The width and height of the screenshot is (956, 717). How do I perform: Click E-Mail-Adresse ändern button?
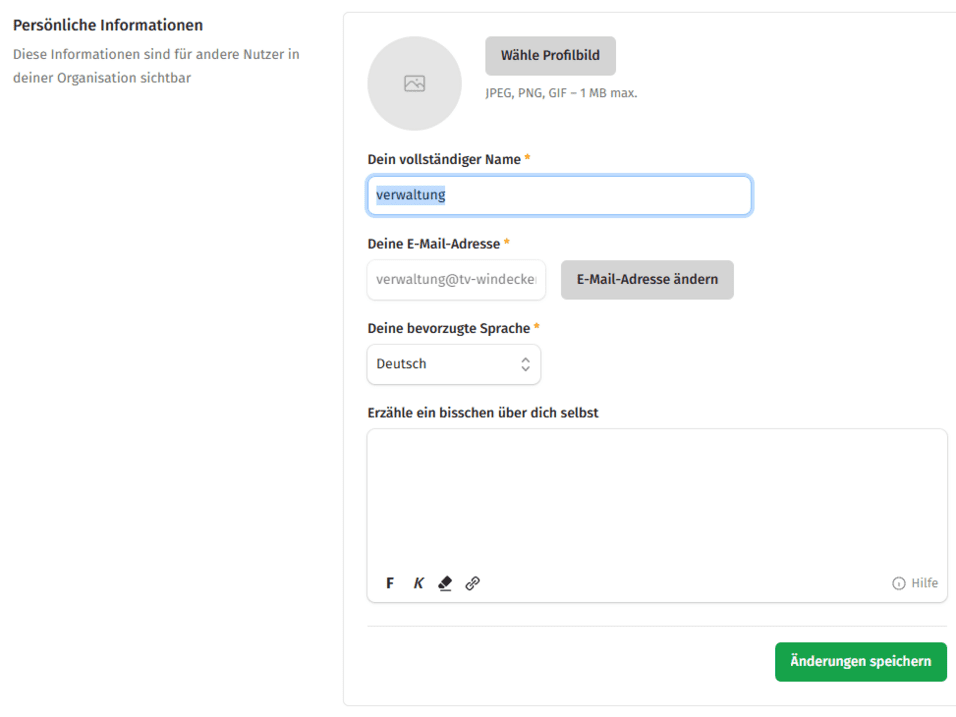647,280
